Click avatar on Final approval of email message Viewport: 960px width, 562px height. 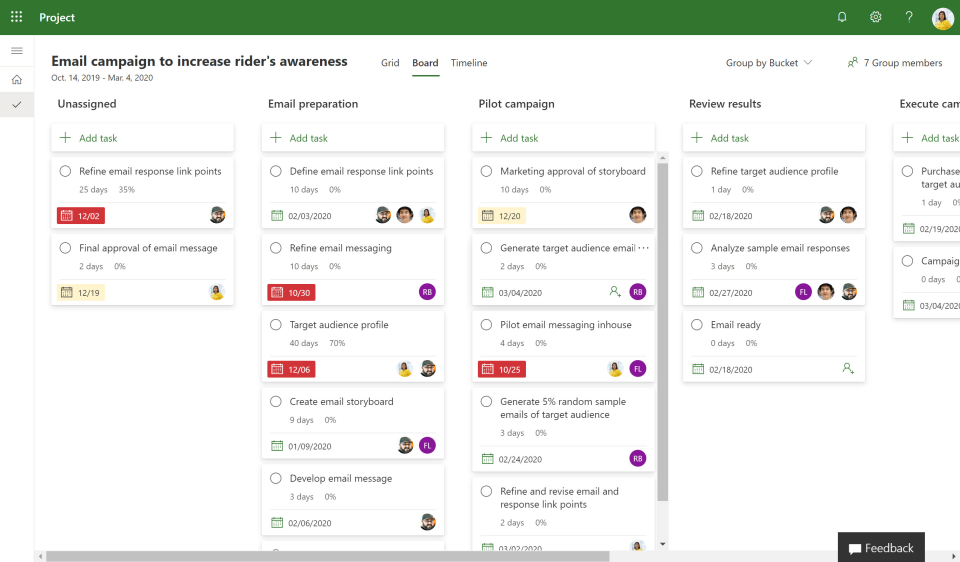coord(217,292)
